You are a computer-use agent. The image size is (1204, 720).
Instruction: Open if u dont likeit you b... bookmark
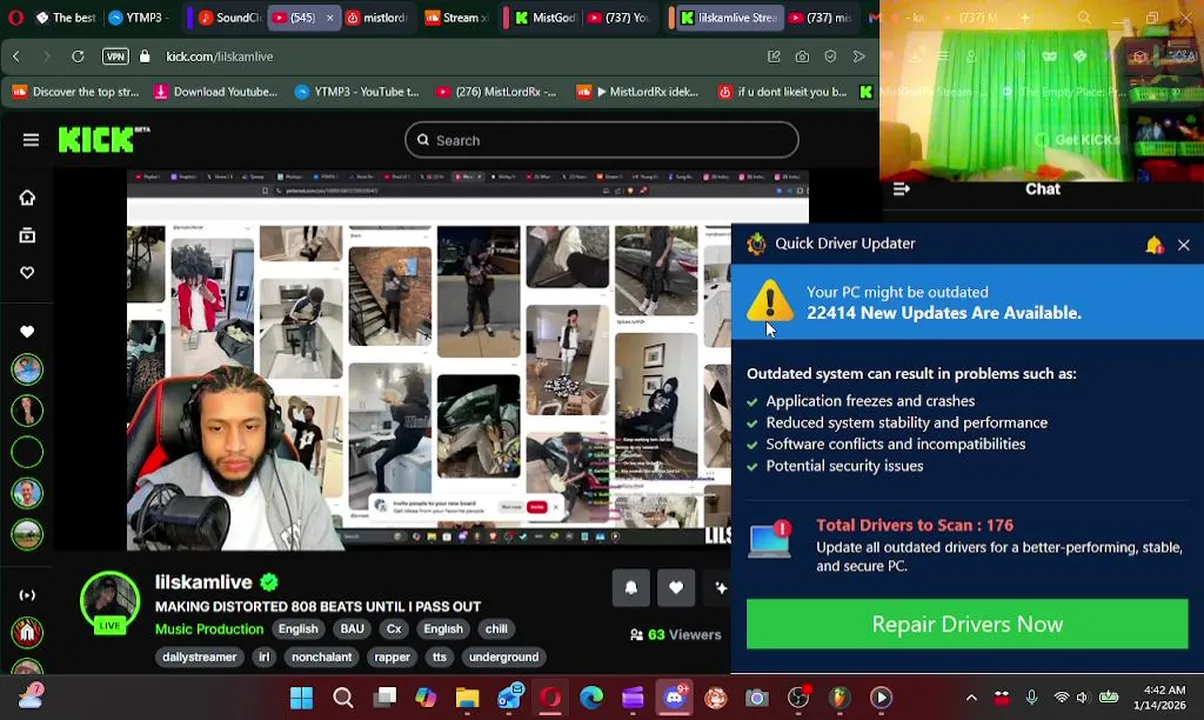[782, 92]
